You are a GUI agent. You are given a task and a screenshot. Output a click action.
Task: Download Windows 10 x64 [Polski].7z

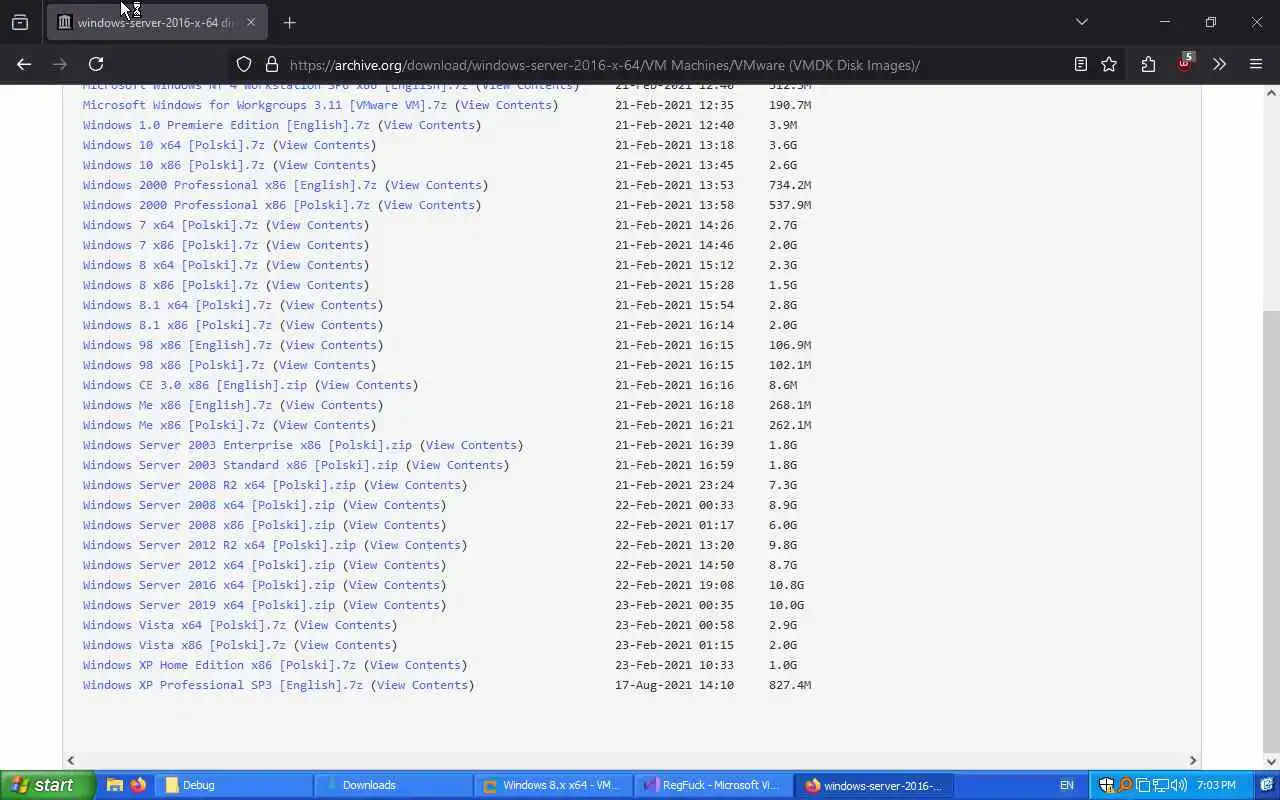click(x=174, y=145)
